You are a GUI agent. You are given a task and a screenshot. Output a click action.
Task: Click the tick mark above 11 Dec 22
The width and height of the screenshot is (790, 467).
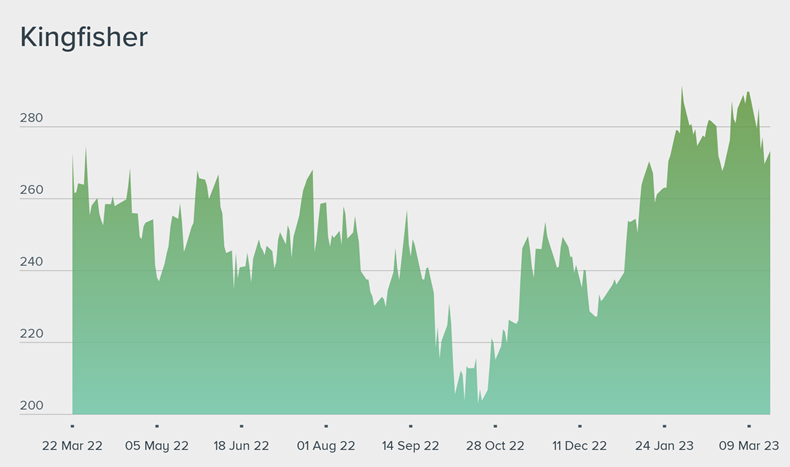579,426
